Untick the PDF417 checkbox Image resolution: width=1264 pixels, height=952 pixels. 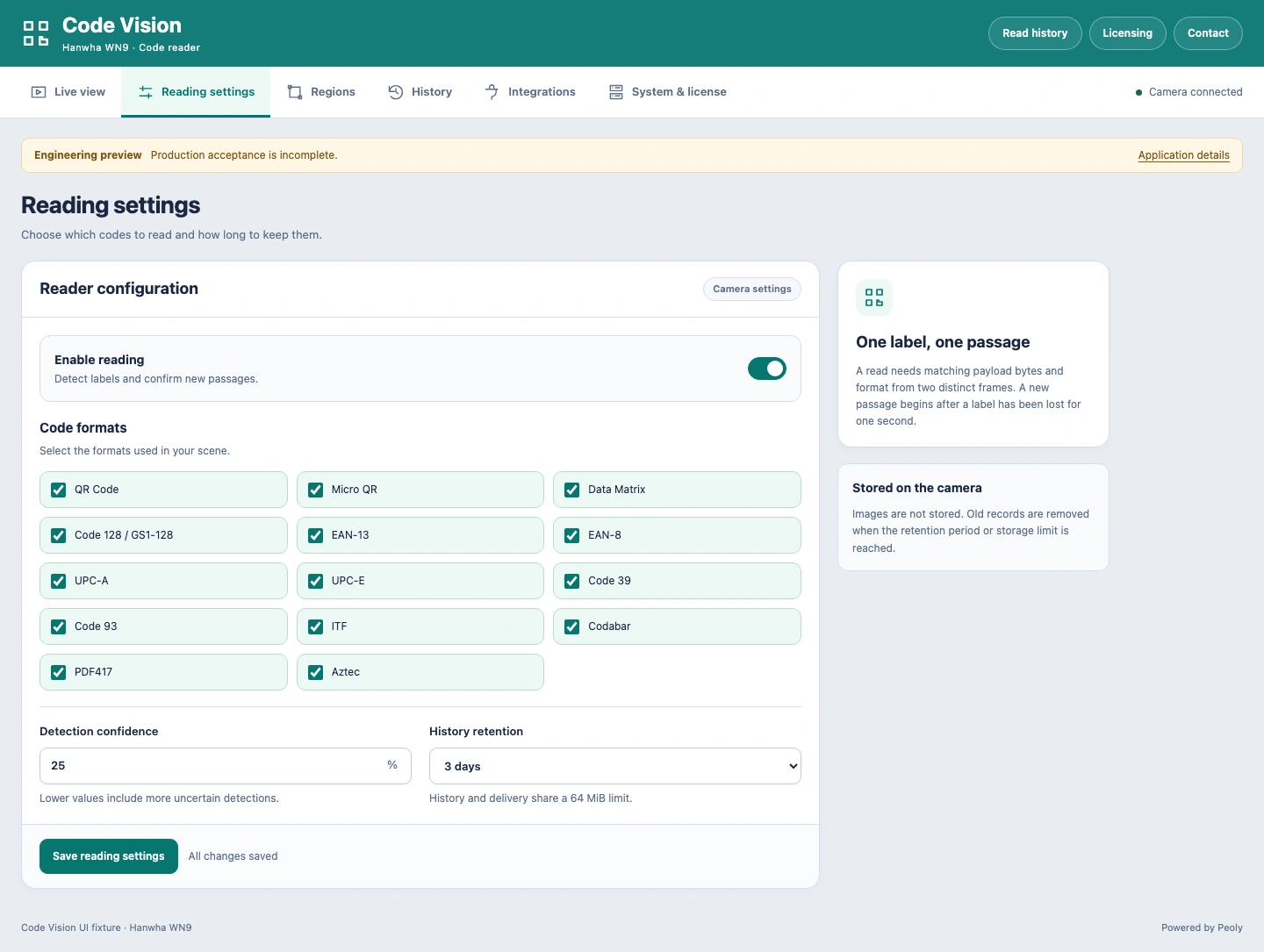[59, 672]
